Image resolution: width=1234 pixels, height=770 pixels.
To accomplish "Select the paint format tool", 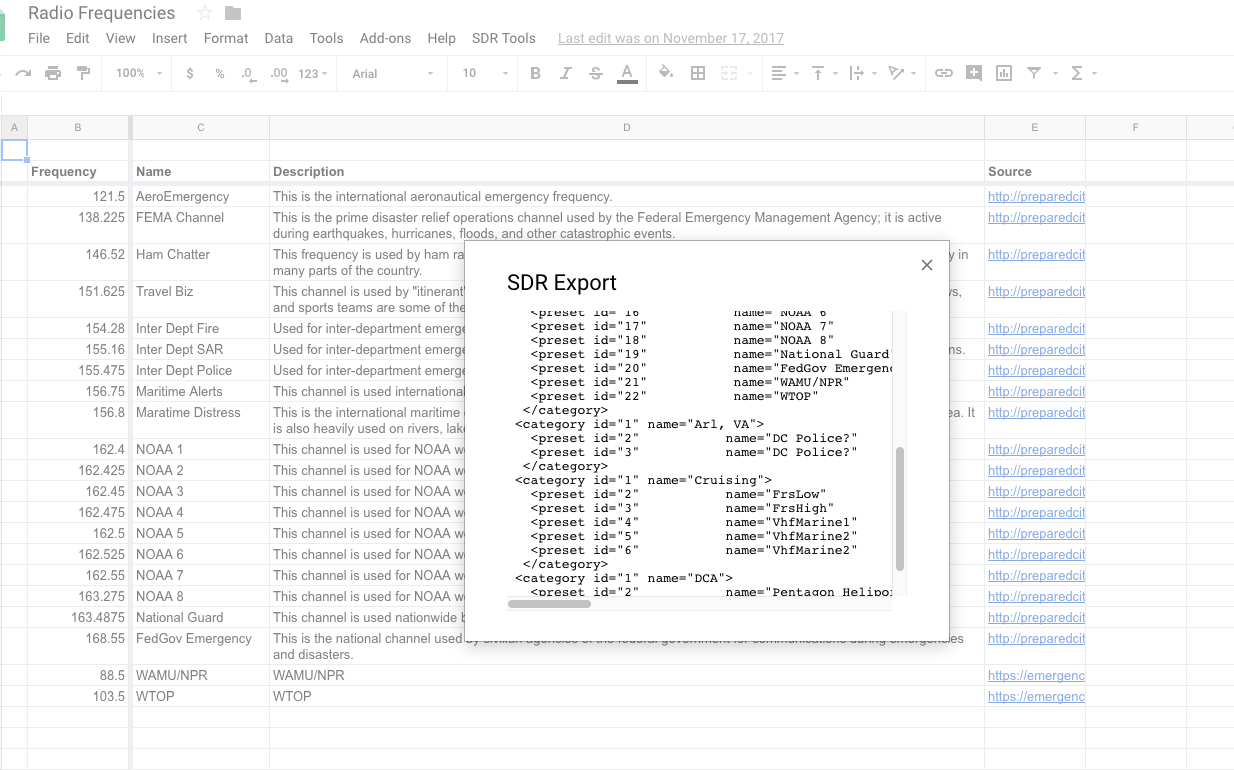I will pyautogui.click(x=83, y=73).
